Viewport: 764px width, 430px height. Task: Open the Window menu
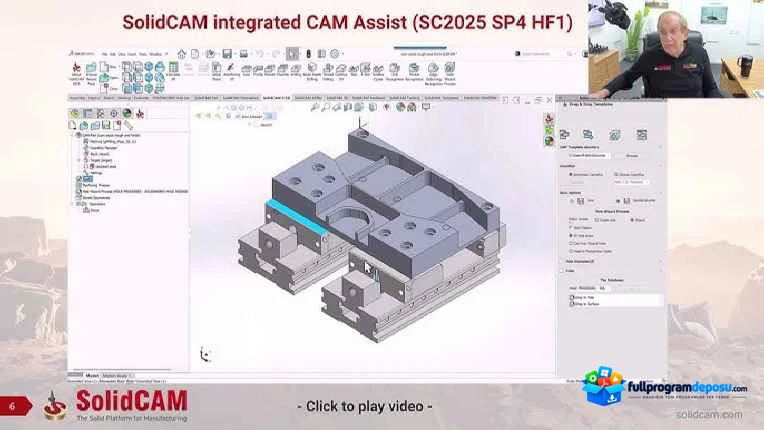coord(155,54)
